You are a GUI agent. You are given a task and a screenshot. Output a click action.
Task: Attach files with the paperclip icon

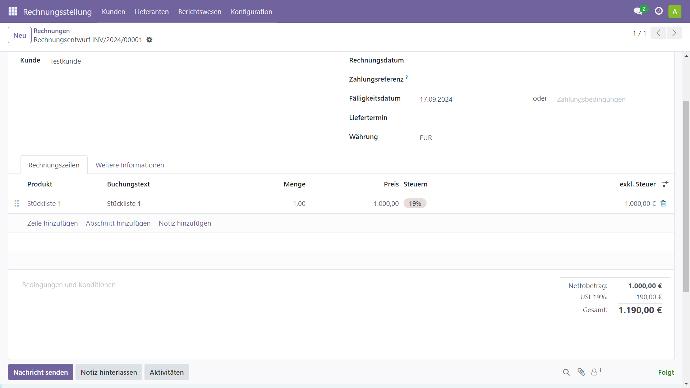tap(581, 372)
